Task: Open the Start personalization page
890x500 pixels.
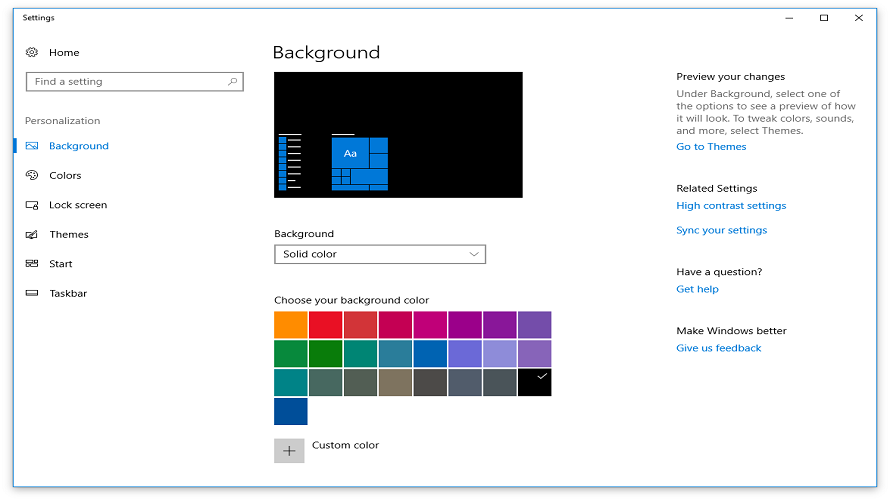Action: point(61,264)
